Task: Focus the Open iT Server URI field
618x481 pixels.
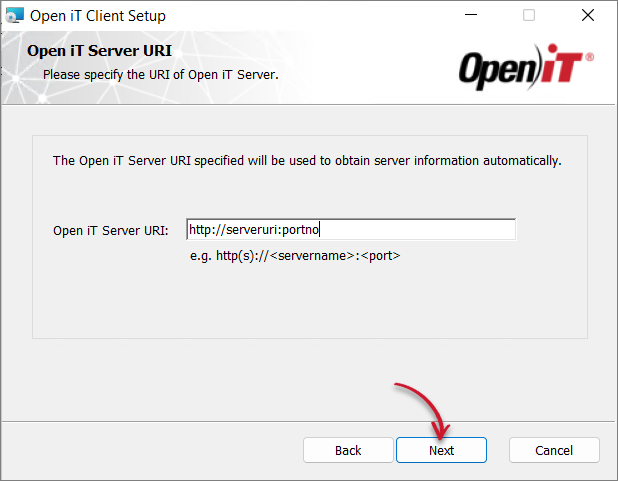Action: 351,229
